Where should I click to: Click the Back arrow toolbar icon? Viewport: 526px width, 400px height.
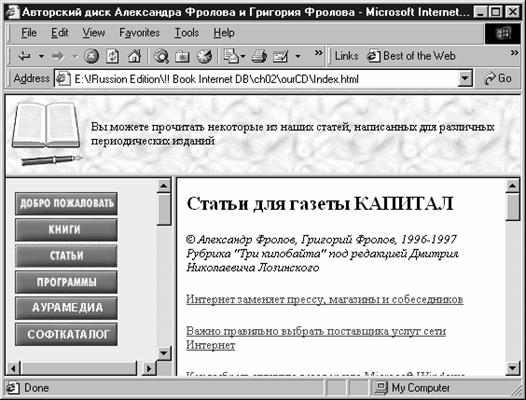coord(24,56)
